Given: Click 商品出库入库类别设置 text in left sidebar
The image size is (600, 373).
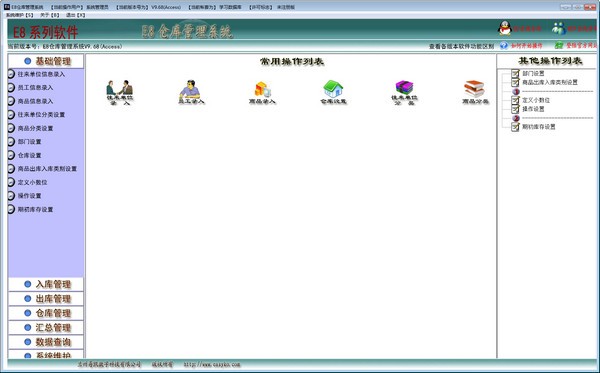Looking at the screenshot, I should [47, 169].
